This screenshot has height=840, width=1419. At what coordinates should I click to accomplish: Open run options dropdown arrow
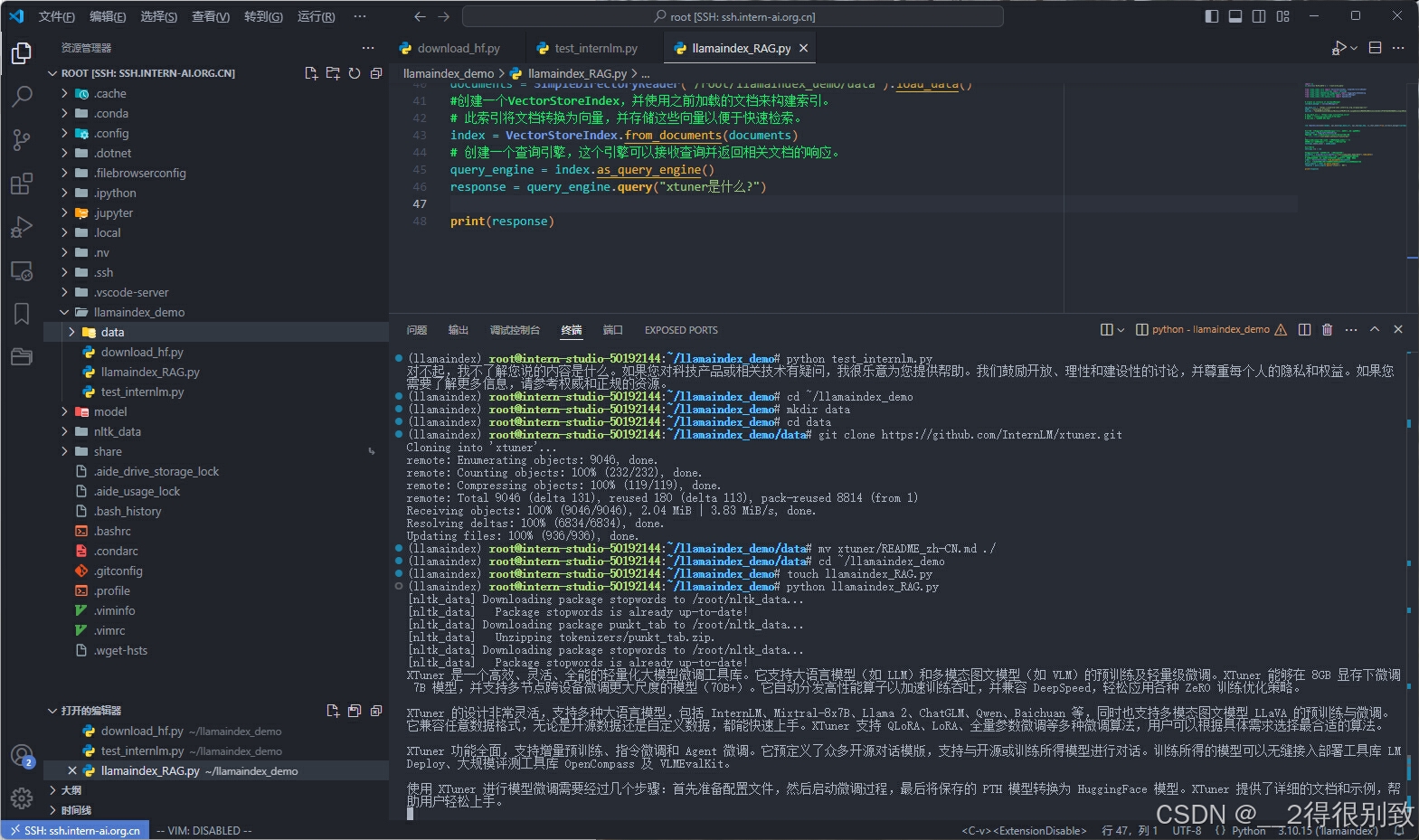tap(1354, 48)
